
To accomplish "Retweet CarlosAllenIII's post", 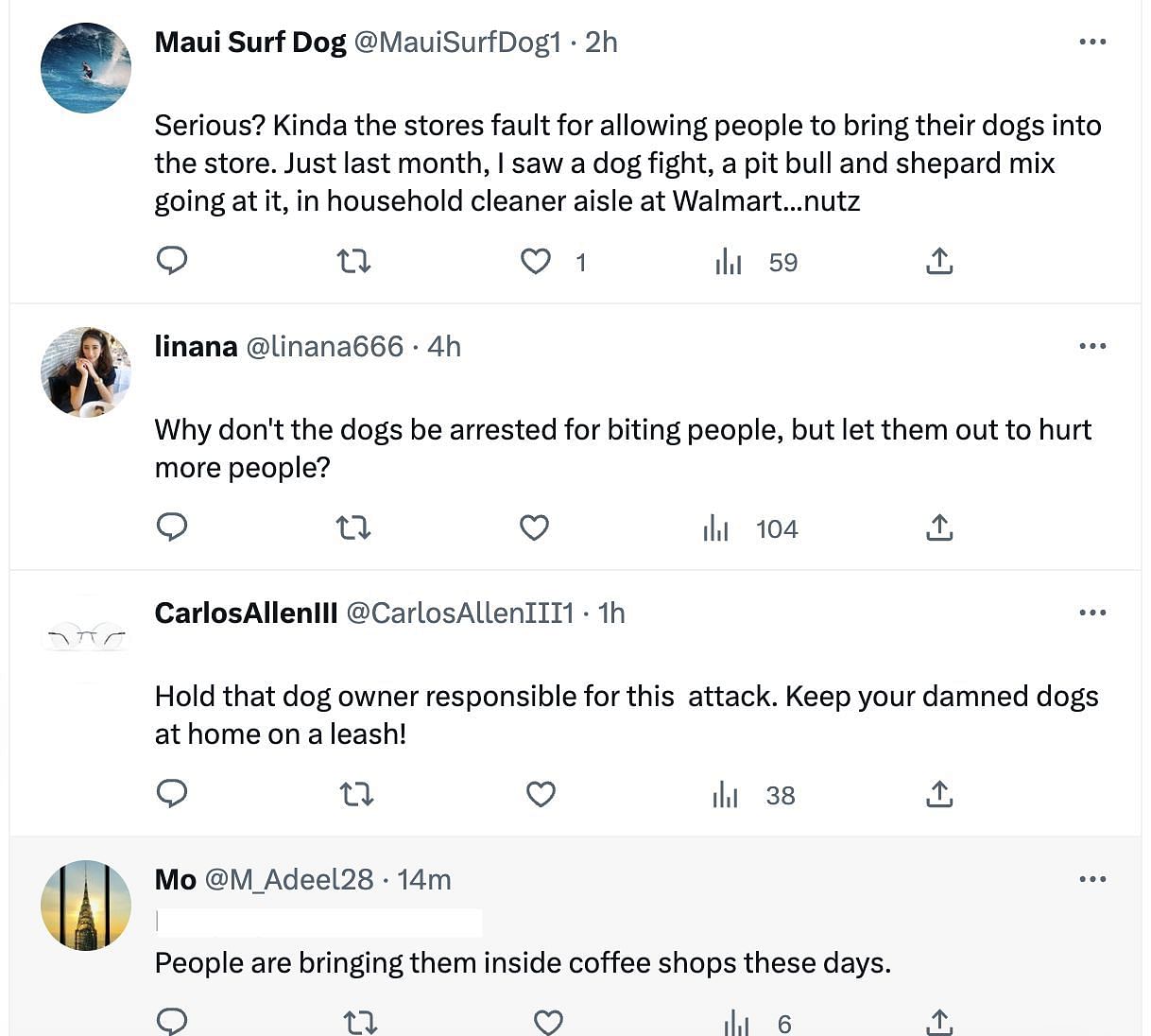I will pos(356,794).
